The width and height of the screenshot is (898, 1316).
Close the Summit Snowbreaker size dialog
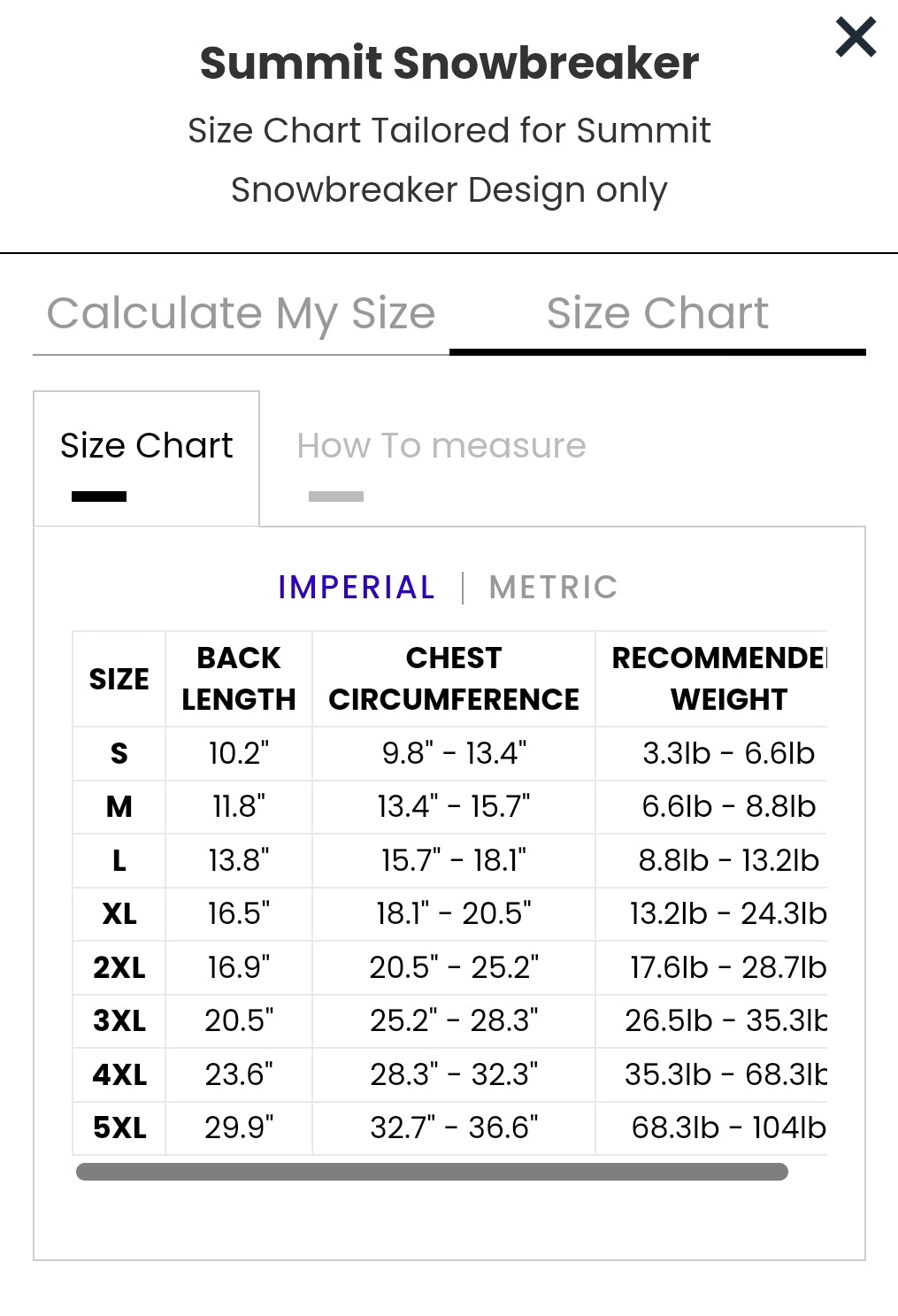856,37
